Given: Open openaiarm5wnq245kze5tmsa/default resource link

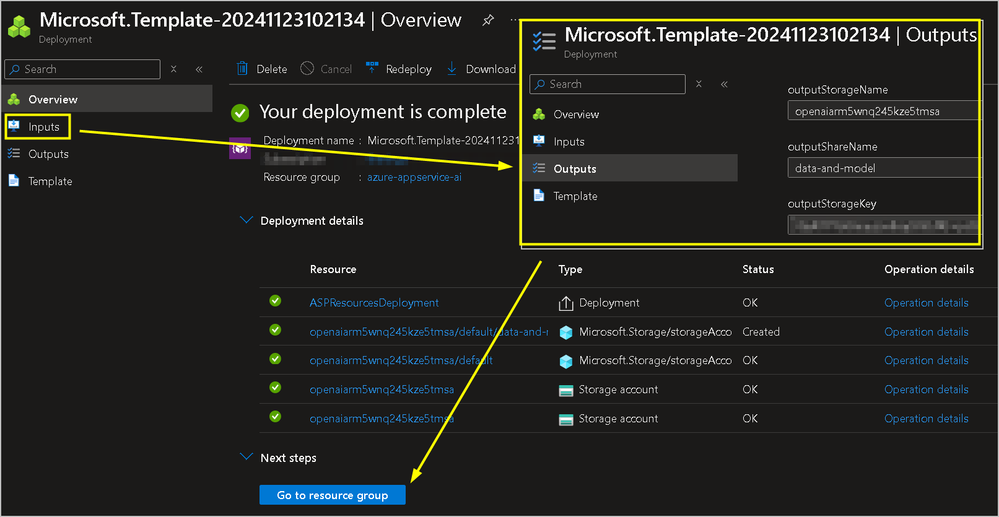Looking at the screenshot, I should pos(401,360).
